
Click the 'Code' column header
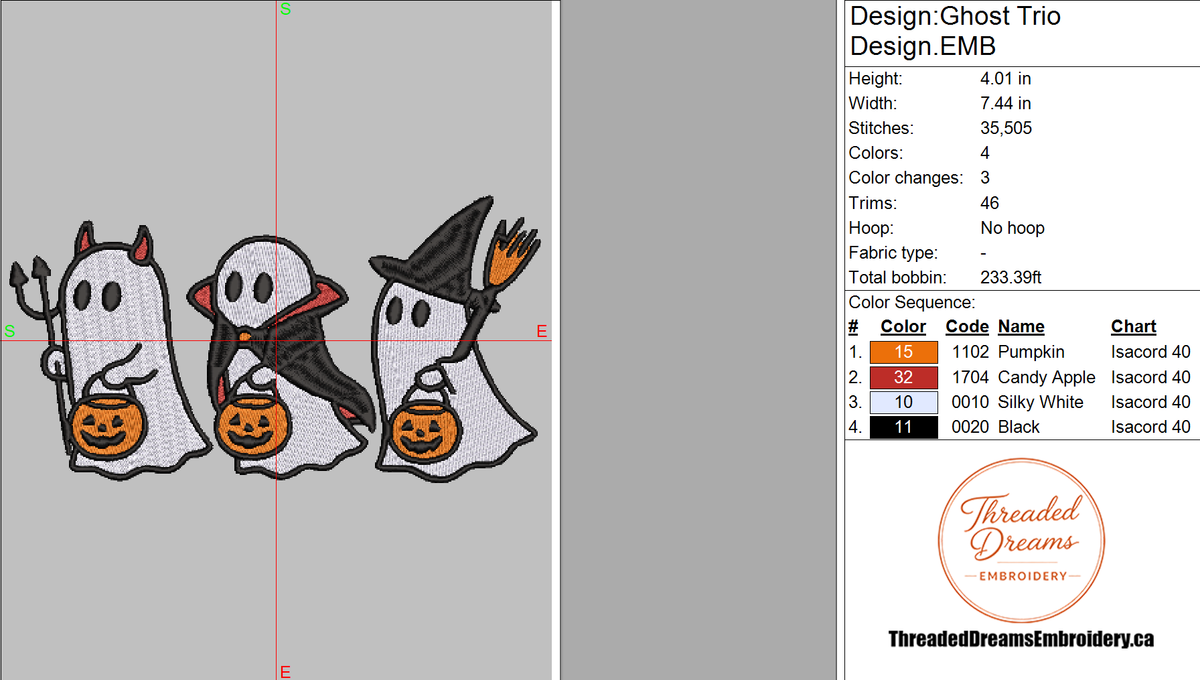967,327
